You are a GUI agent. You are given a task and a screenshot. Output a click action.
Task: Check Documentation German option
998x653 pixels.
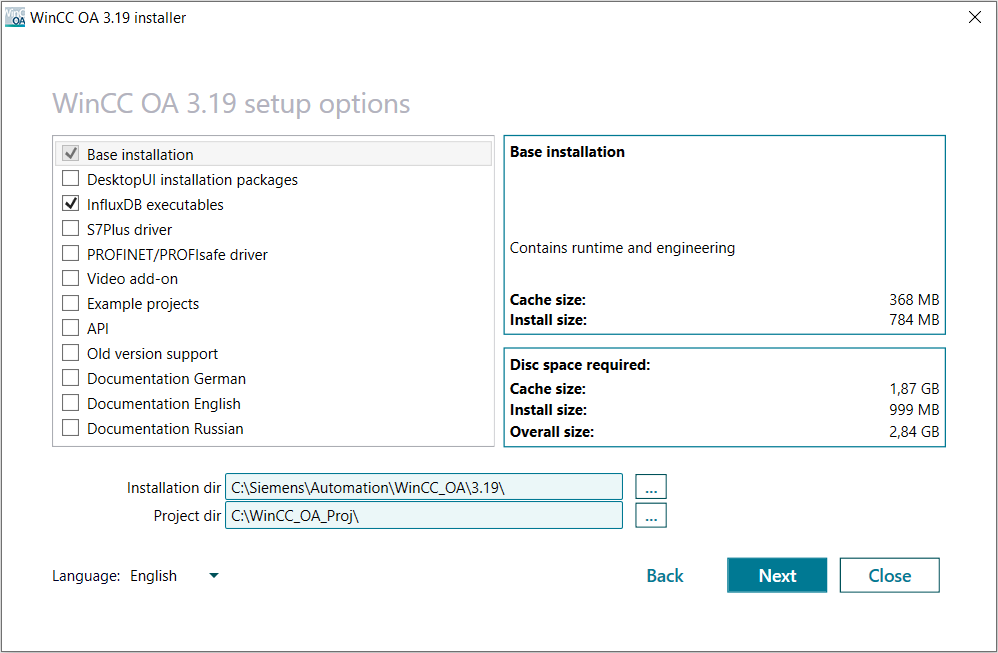tap(70, 378)
